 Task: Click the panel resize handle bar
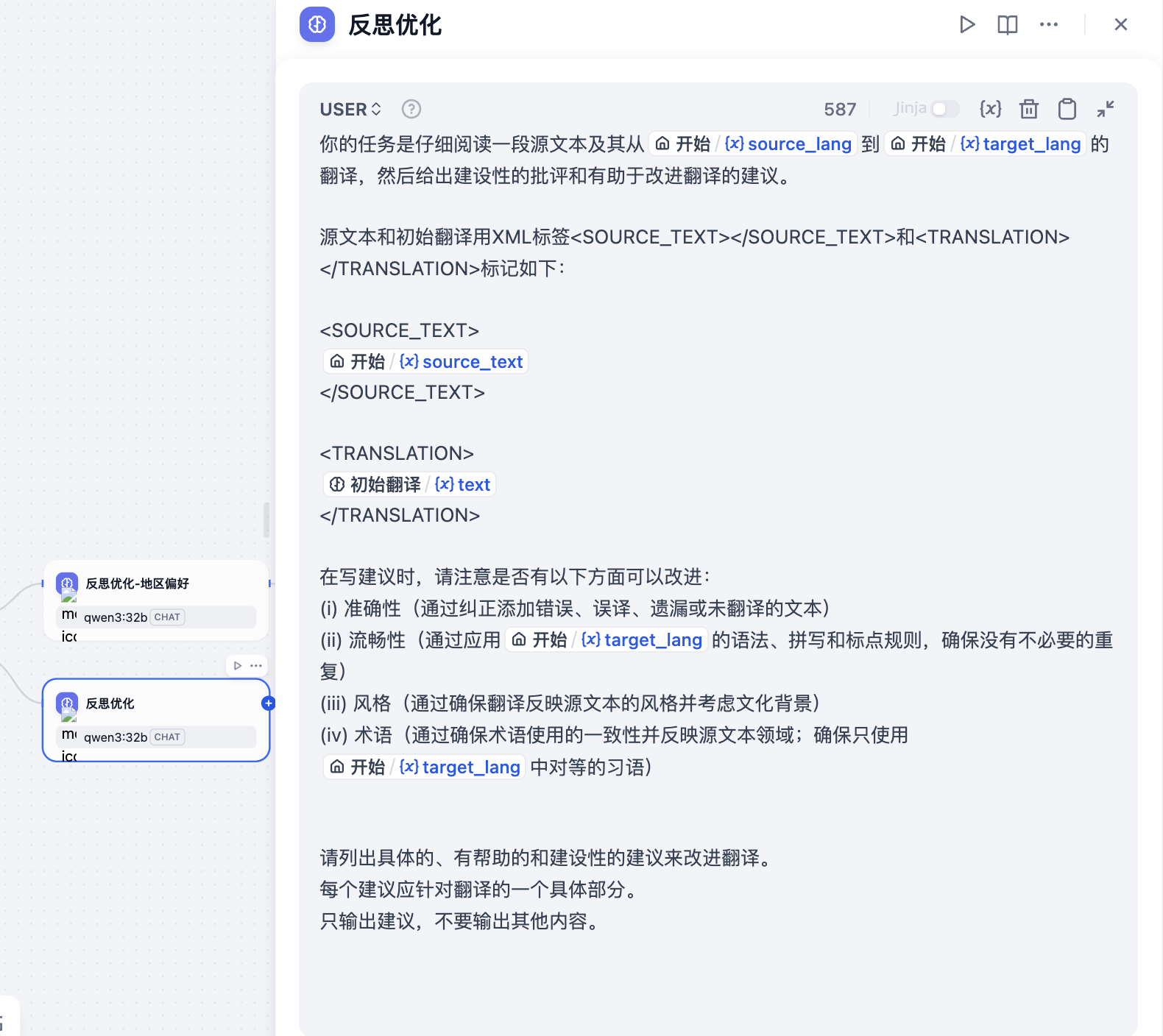(x=266, y=520)
